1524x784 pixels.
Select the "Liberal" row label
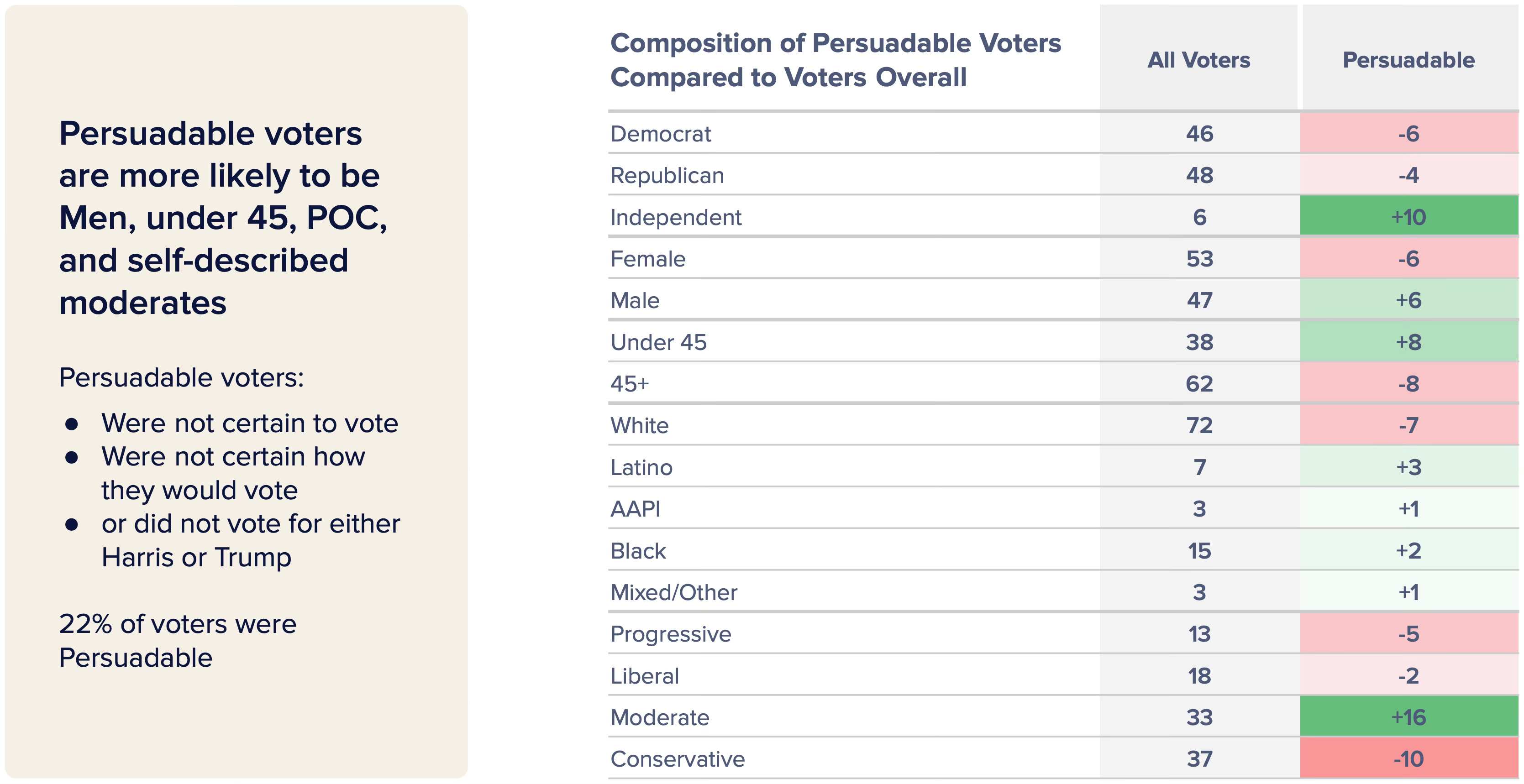644,676
